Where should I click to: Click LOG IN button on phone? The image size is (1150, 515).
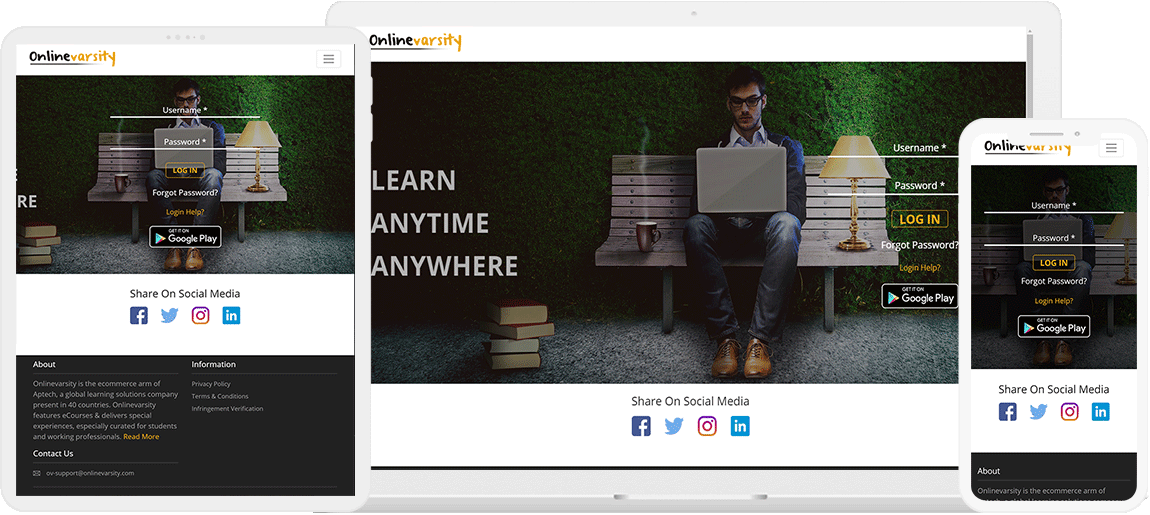(1054, 263)
